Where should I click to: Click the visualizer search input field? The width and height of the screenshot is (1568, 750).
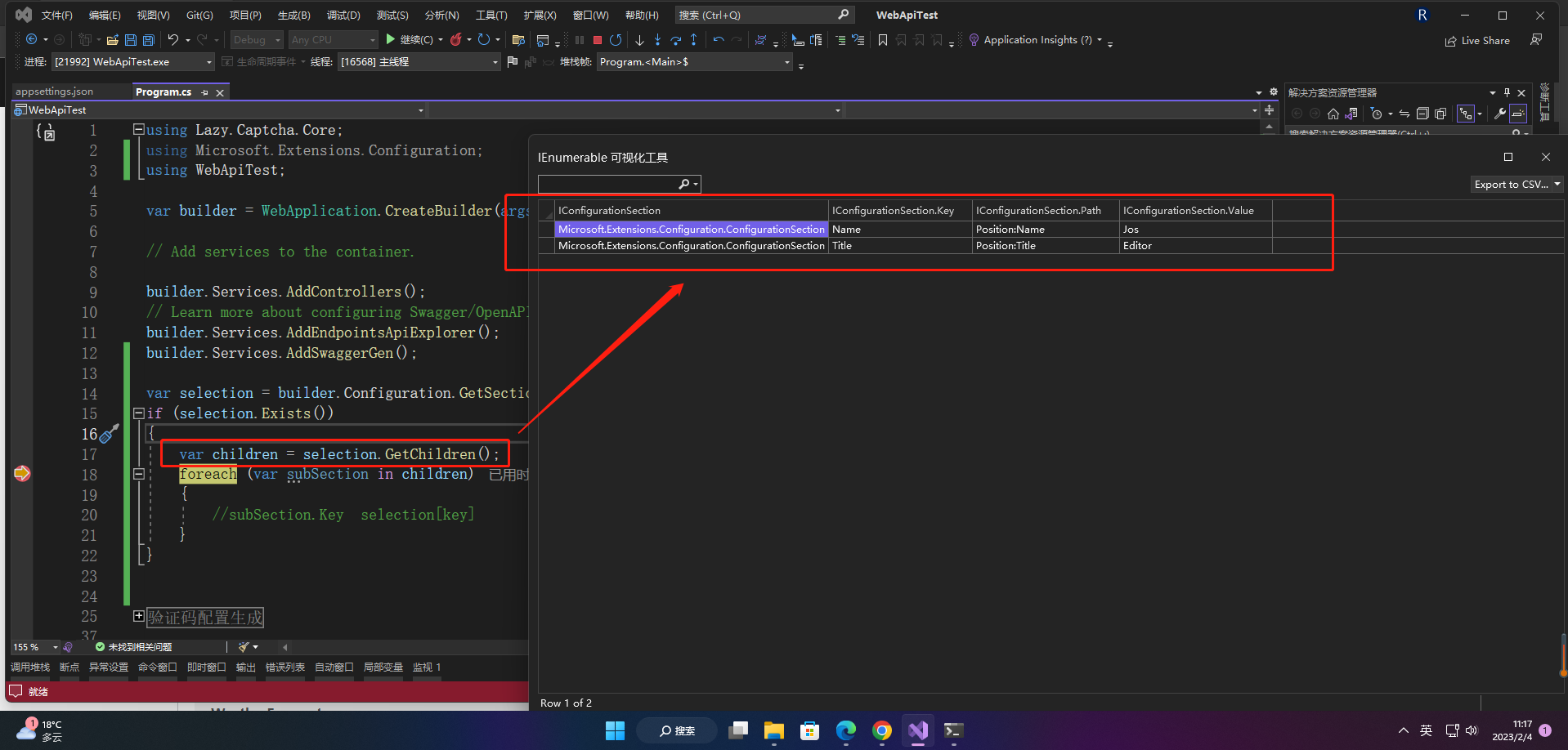tap(607, 184)
